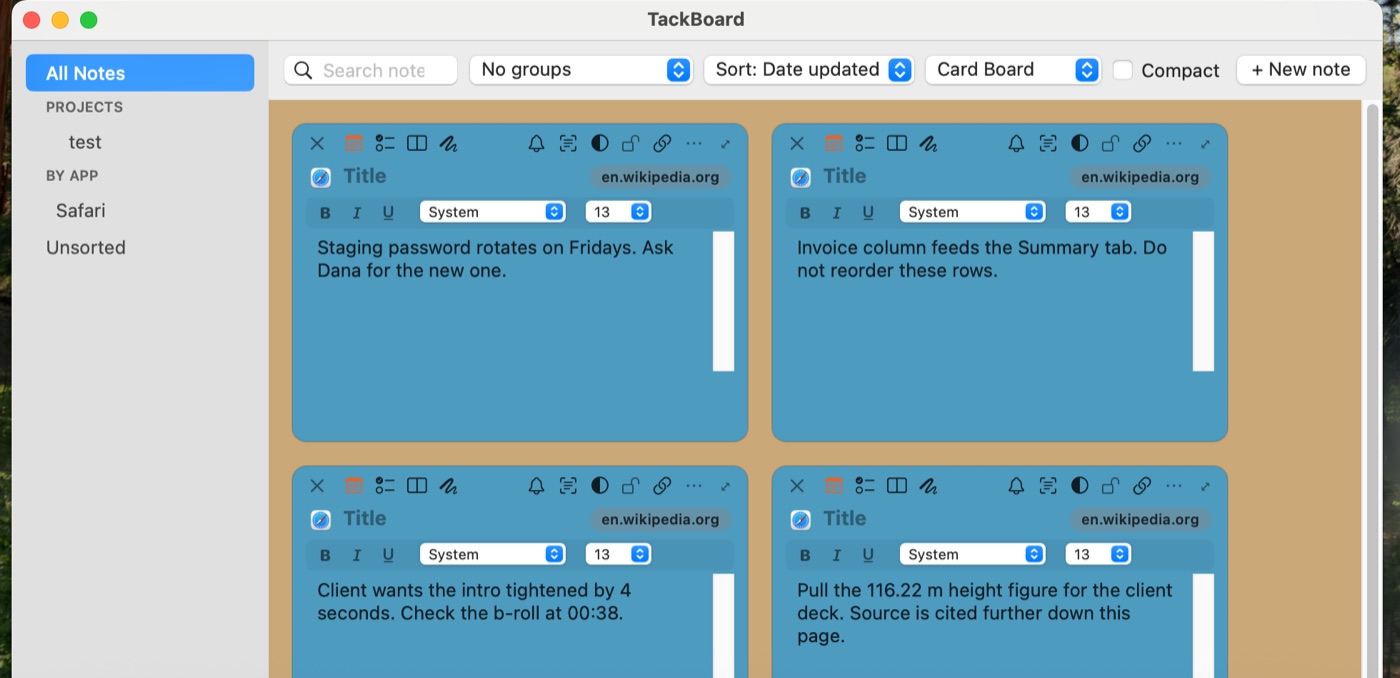Click the orange window icon on Invoice column note
The width and height of the screenshot is (1400, 678).
[x=833, y=143]
